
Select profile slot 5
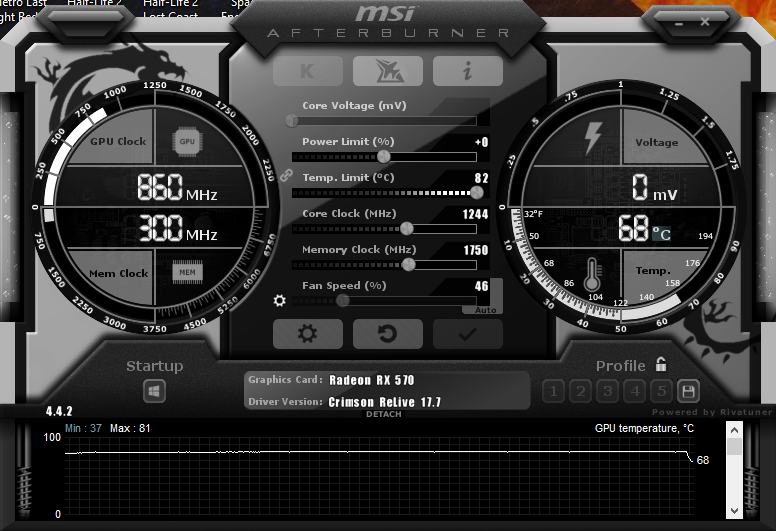[661, 391]
